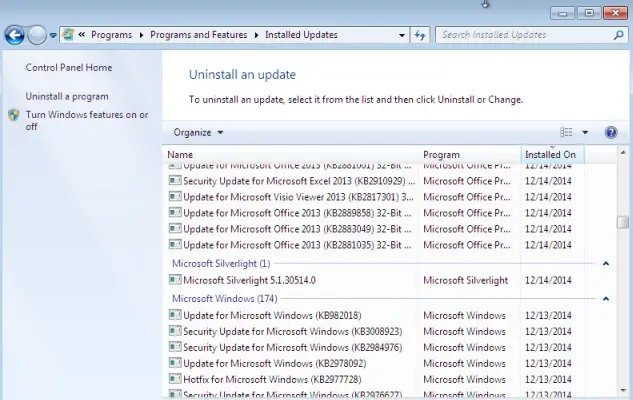Click icon of Windows update KB982018
Image resolution: width=633 pixels, height=400 pixels.
click(175, 315)
